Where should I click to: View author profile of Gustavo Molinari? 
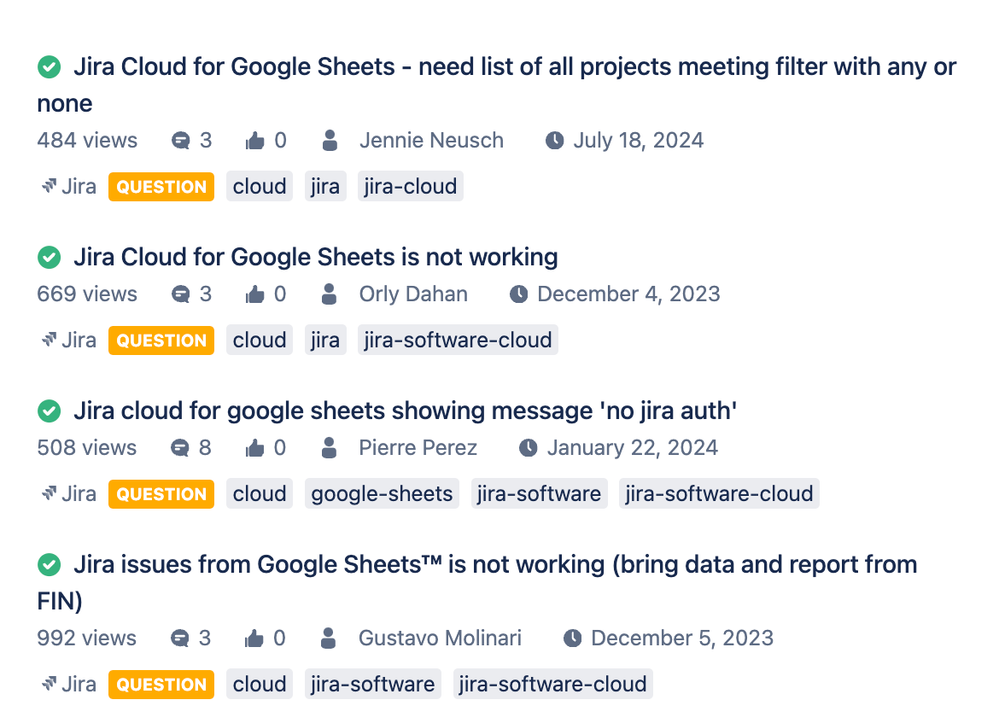pyautogui.click(x=440, y=638)
